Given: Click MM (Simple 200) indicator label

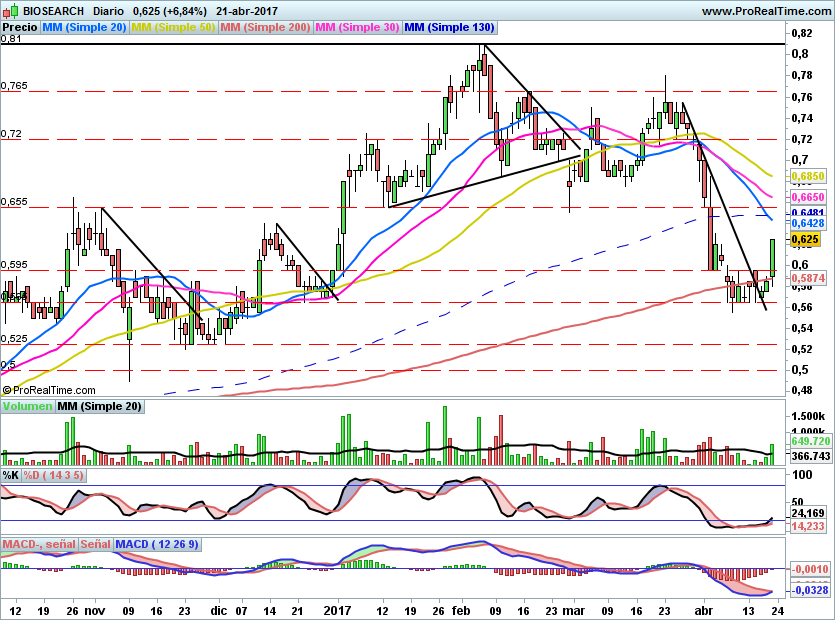Looking at the screenshot, I should coord(264,28).
